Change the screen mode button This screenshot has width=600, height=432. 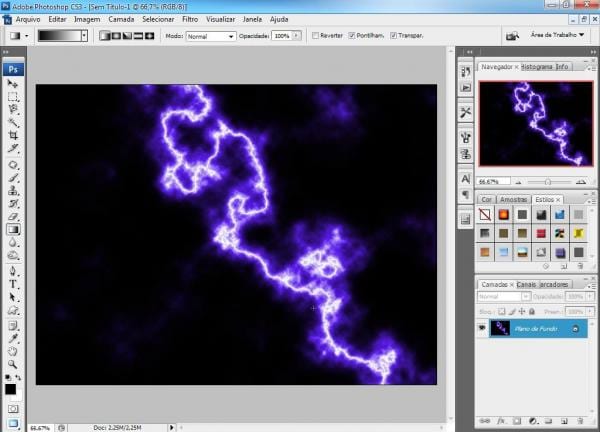point(13,423)
